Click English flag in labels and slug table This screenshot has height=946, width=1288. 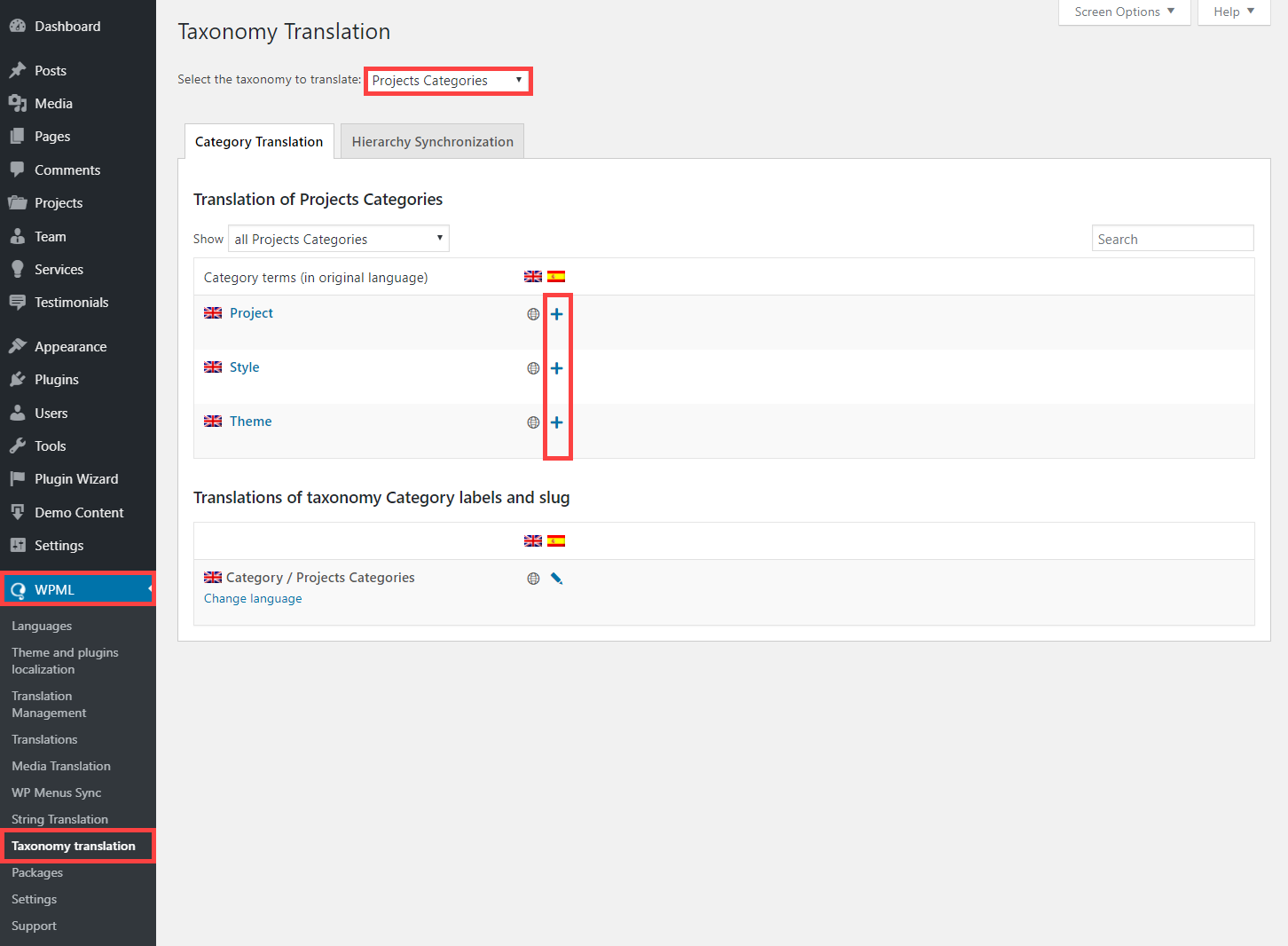[533, 541]
